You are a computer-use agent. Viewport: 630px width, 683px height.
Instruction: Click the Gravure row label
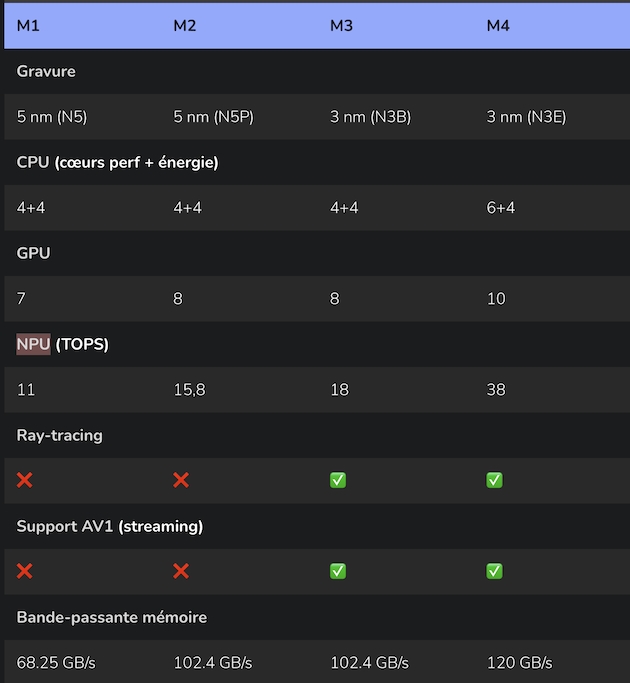pos(46,71)
